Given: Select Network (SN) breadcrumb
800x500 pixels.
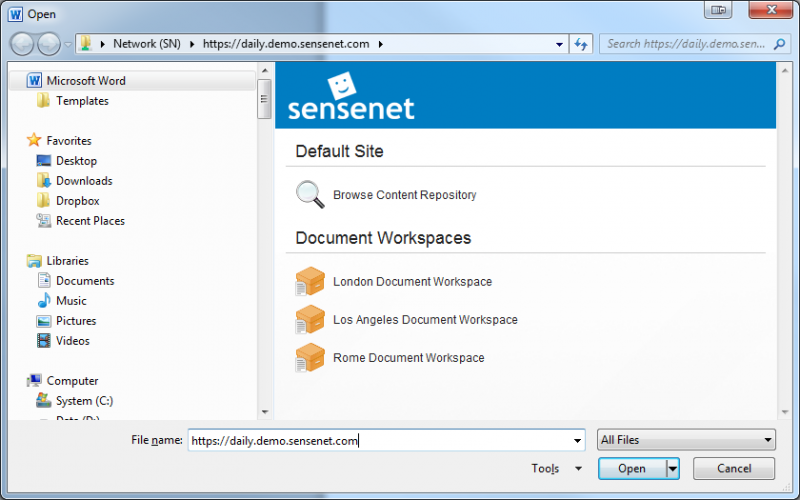Looking at the screenshot, I should pos(147,44).
